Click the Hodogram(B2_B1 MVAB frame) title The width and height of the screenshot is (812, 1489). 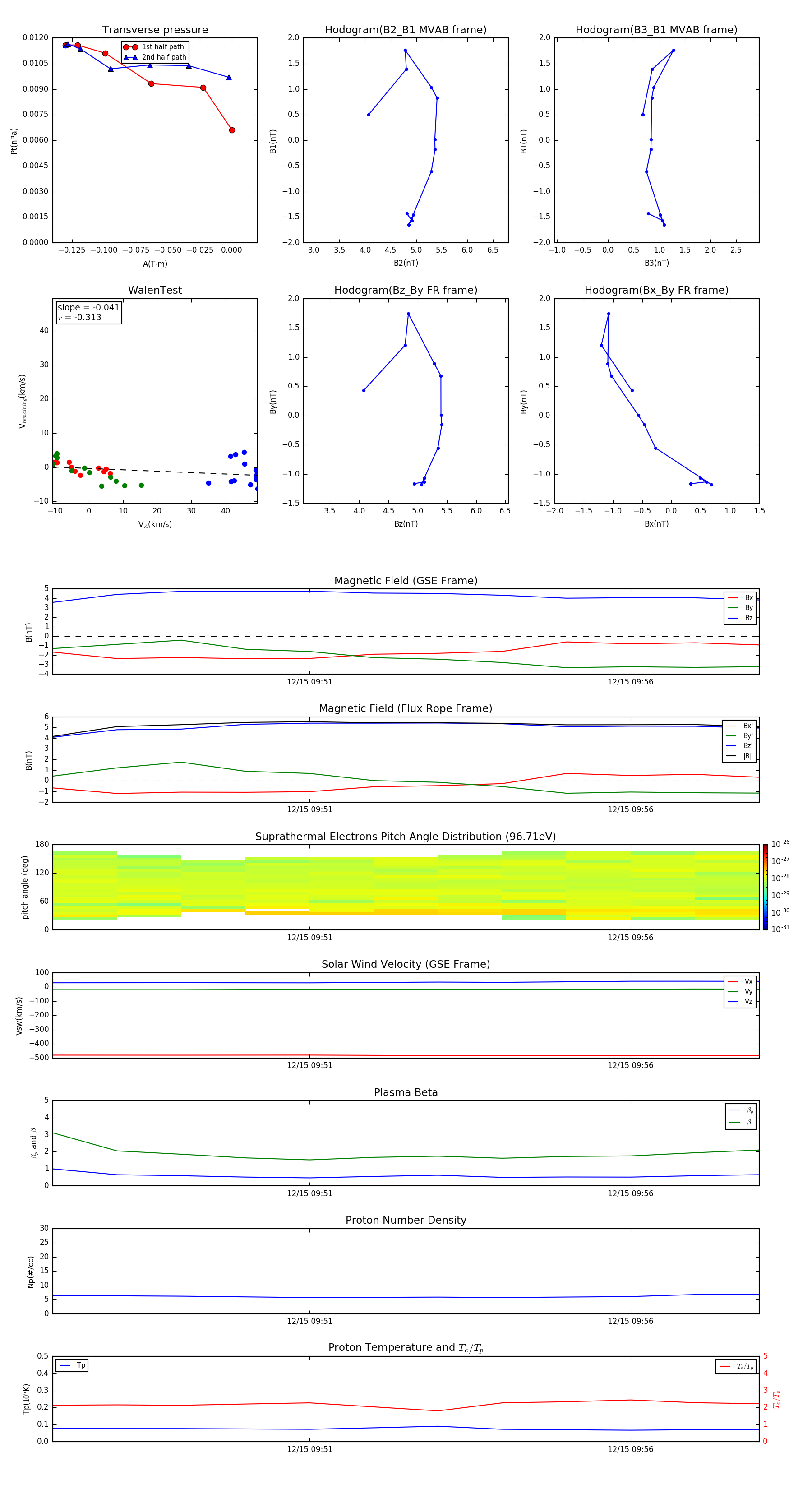(x=406, y=29)
